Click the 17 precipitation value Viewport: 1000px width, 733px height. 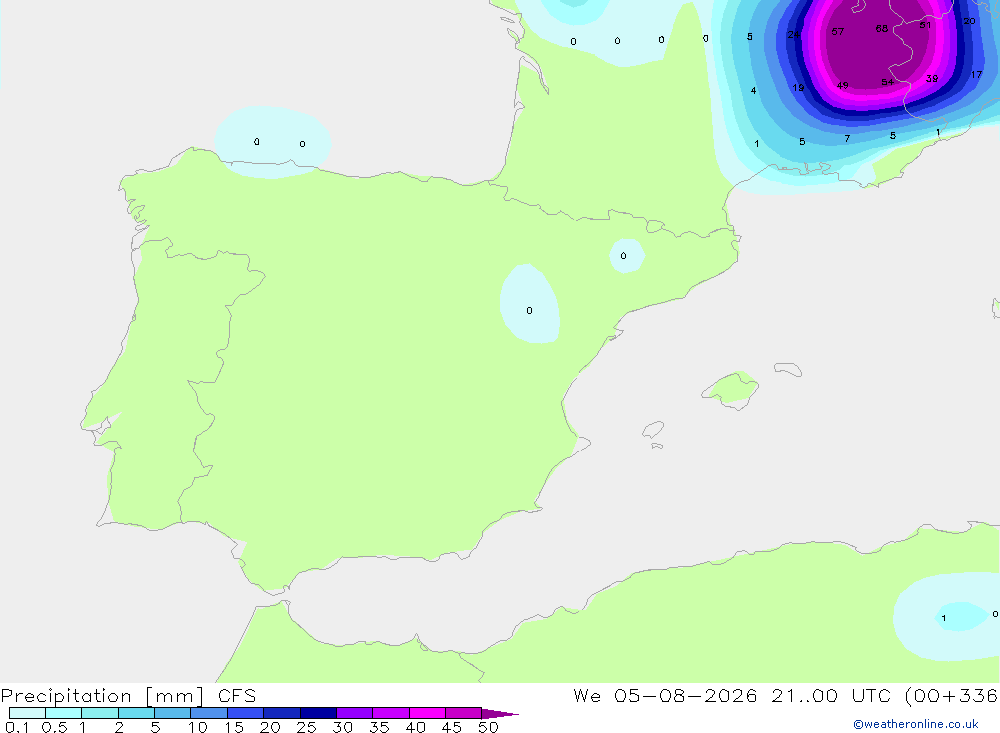coord(976,75)
